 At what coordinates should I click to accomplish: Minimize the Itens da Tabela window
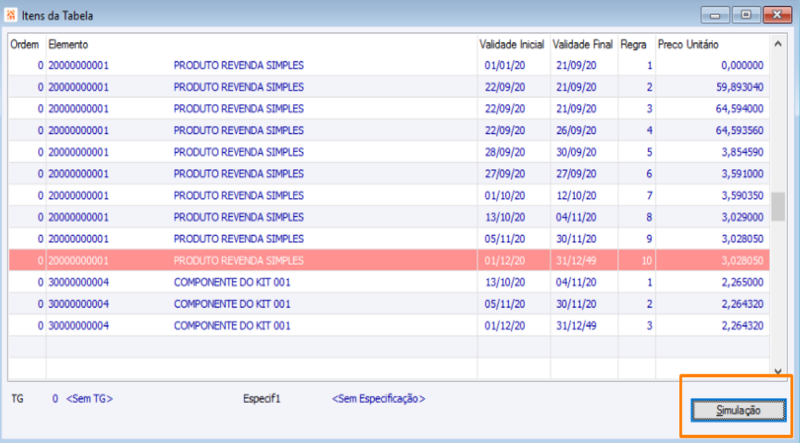715,15
